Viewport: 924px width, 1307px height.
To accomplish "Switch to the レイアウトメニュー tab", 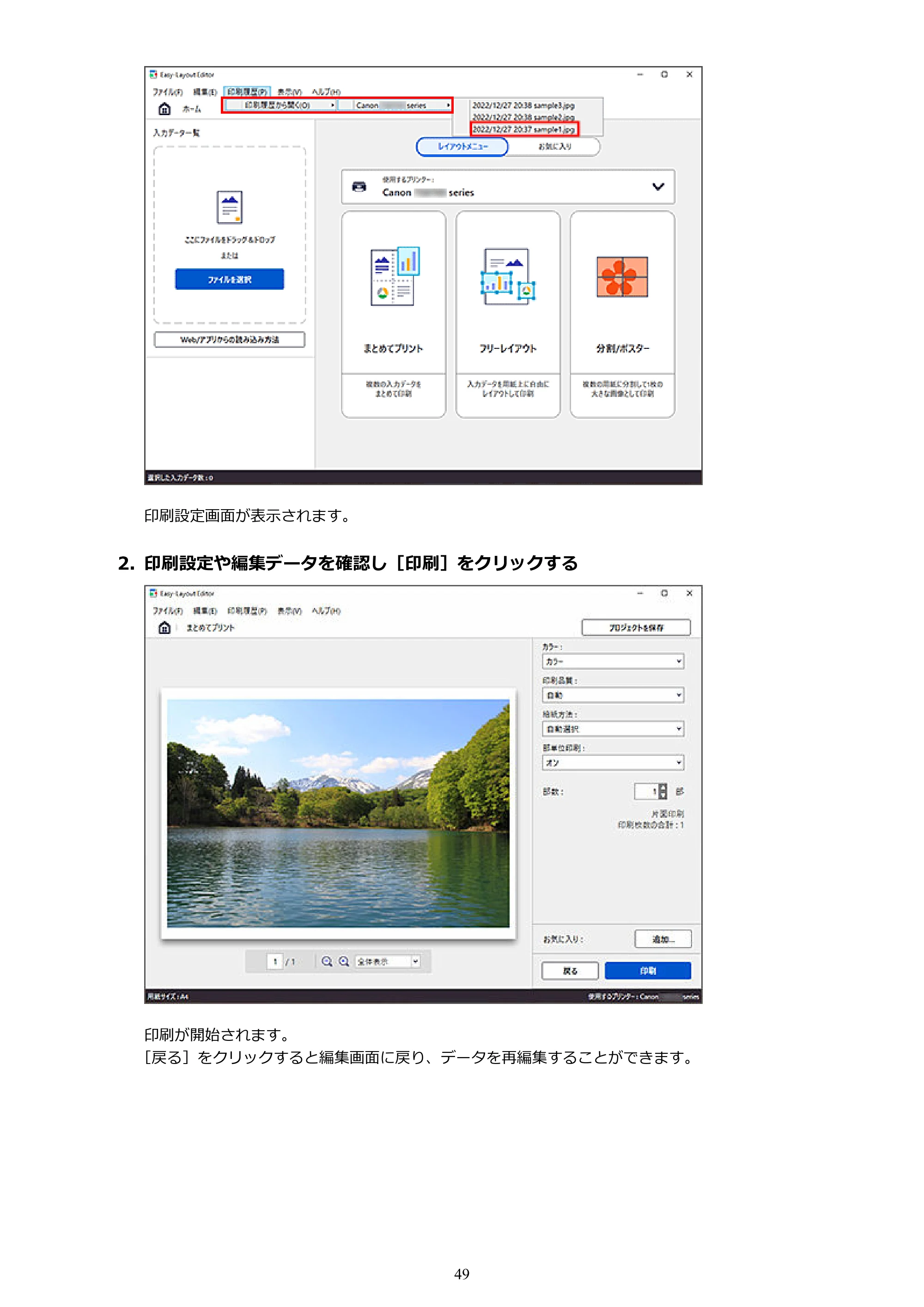I will 462,146.
